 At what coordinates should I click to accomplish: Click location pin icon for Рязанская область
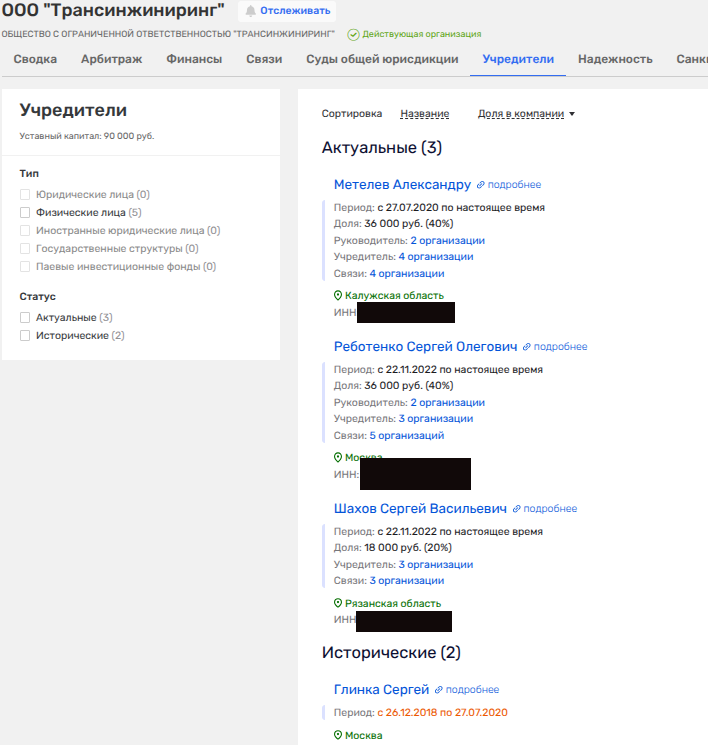tap(338, 604)
